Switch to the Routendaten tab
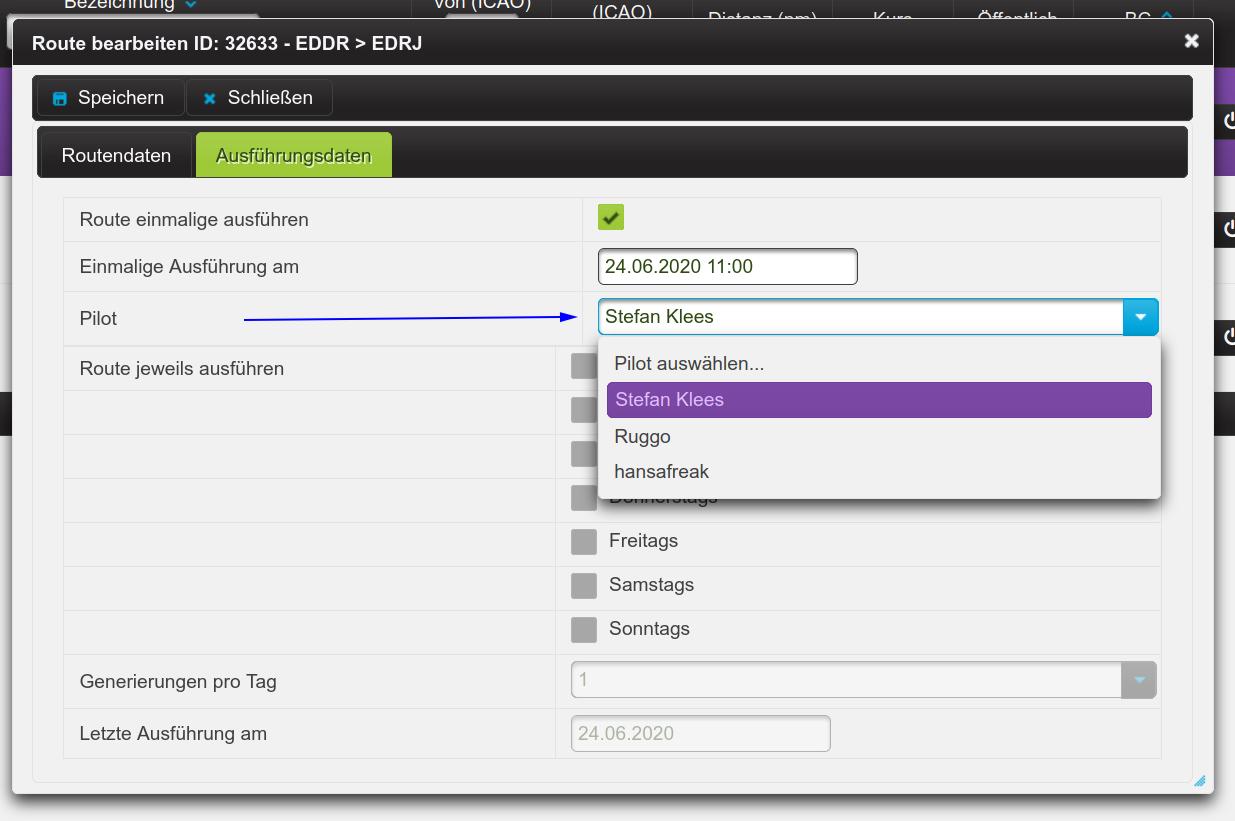This screenshot has height=821, width=1235. click(x=116, y=156)
